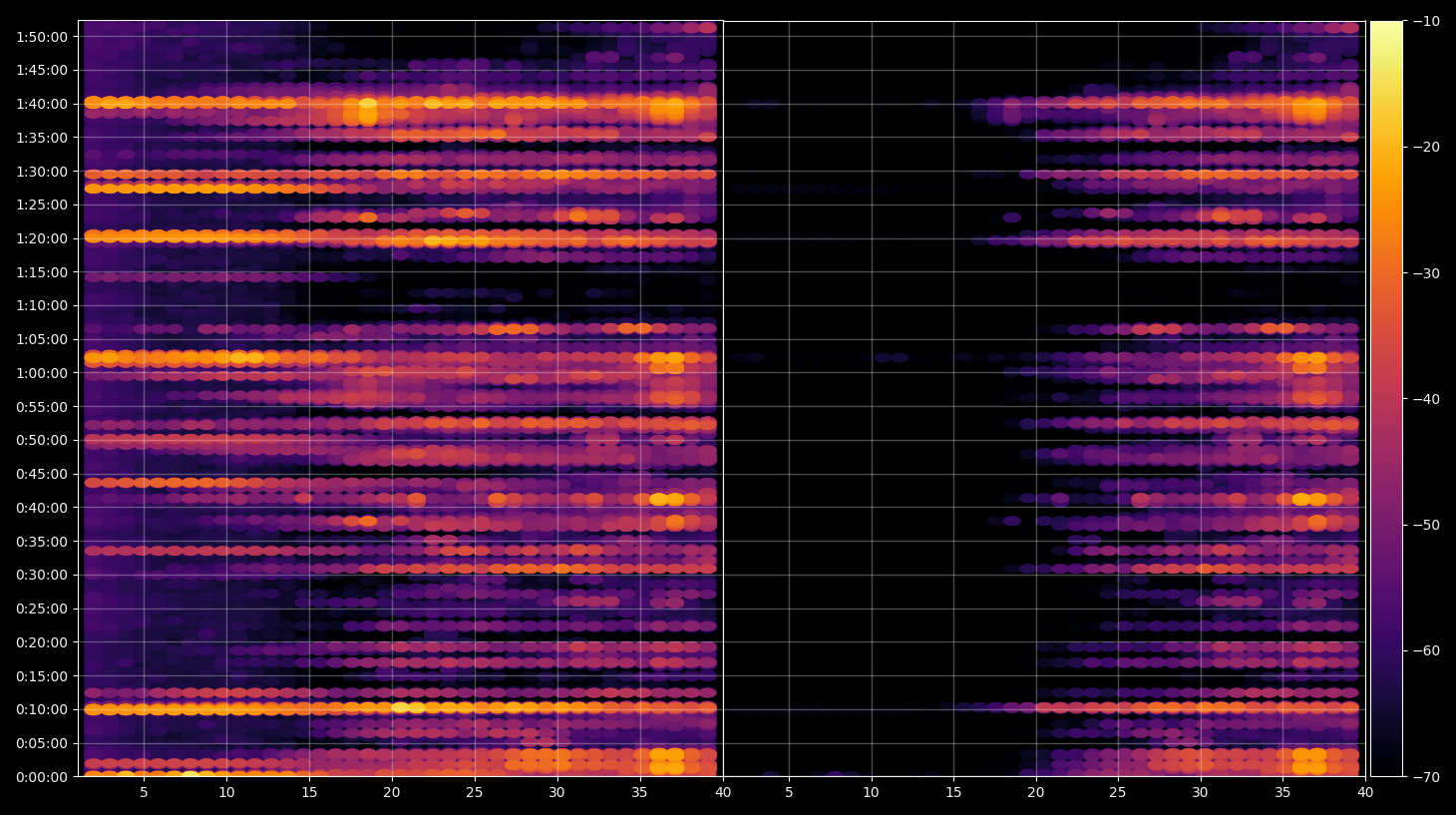
Task: Click x-axis tick 40 ending the right heatmap
Action: [x=1364, y=793]
